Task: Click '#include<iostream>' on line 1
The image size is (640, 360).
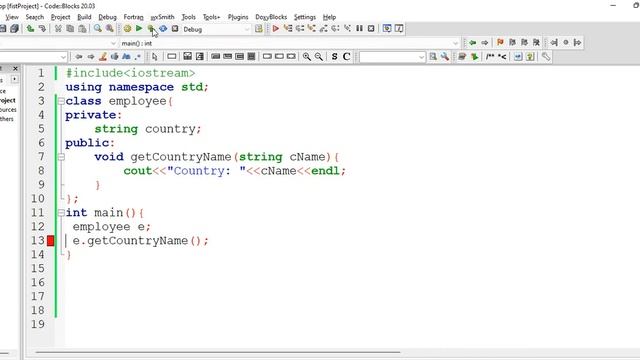Action: point(131,73)
